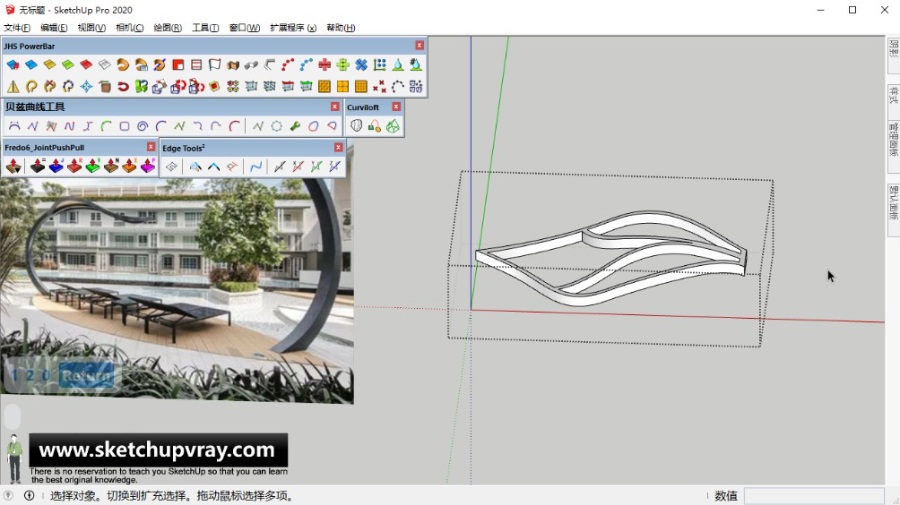Click the green plus icon in JHS PowerBar
This screenshot has height=505, width=900.
[343, 65]
